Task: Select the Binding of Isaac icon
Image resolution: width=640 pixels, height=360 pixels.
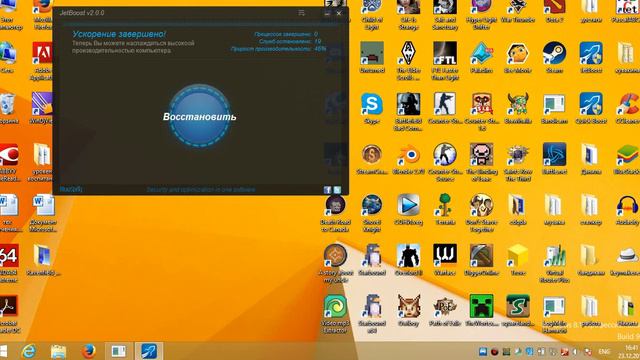Action: pyautogui.click(x=482, y=162)
